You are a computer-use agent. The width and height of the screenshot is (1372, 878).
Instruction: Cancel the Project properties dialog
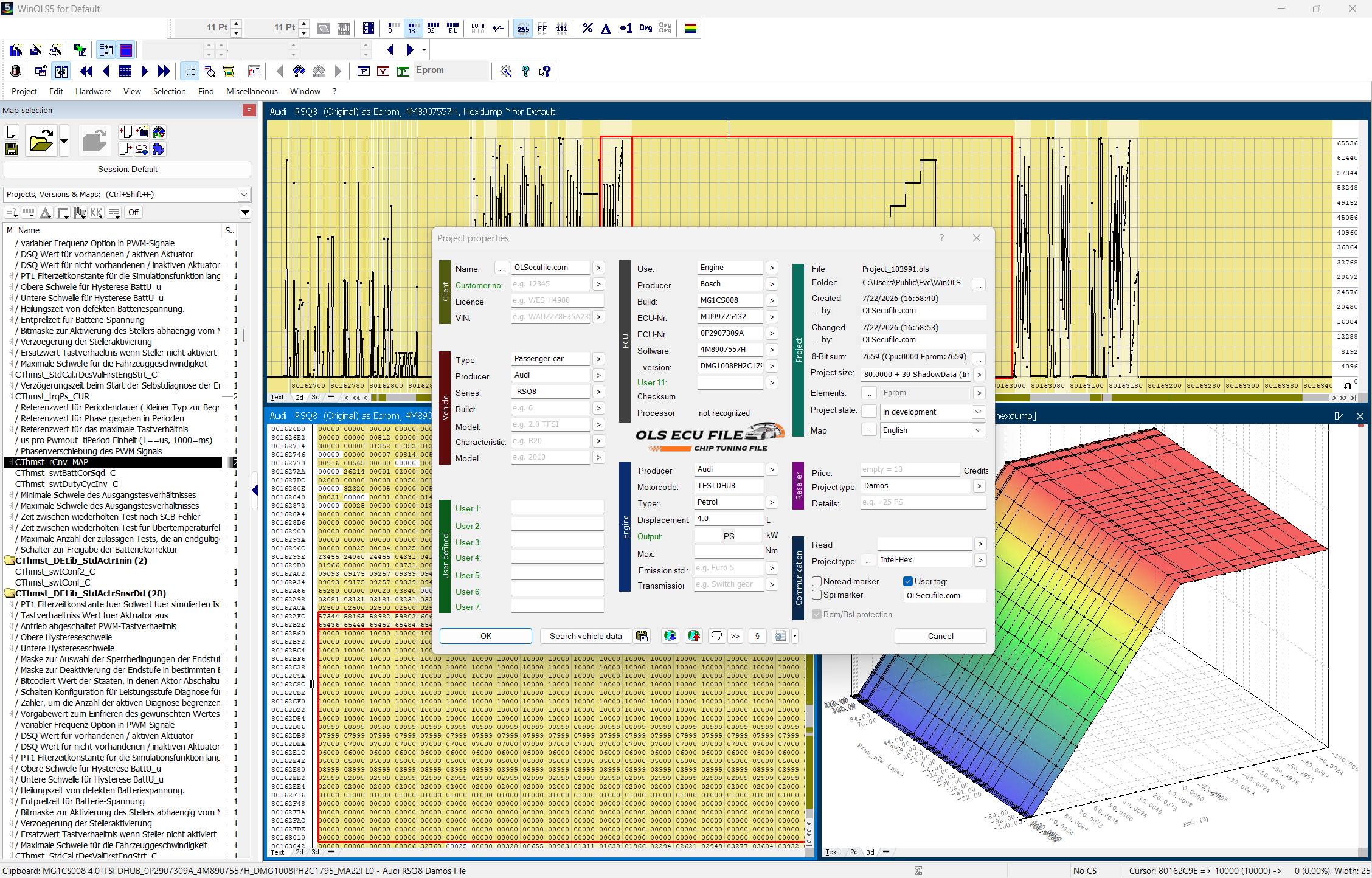pyautogui.click(x=940, y=636)
